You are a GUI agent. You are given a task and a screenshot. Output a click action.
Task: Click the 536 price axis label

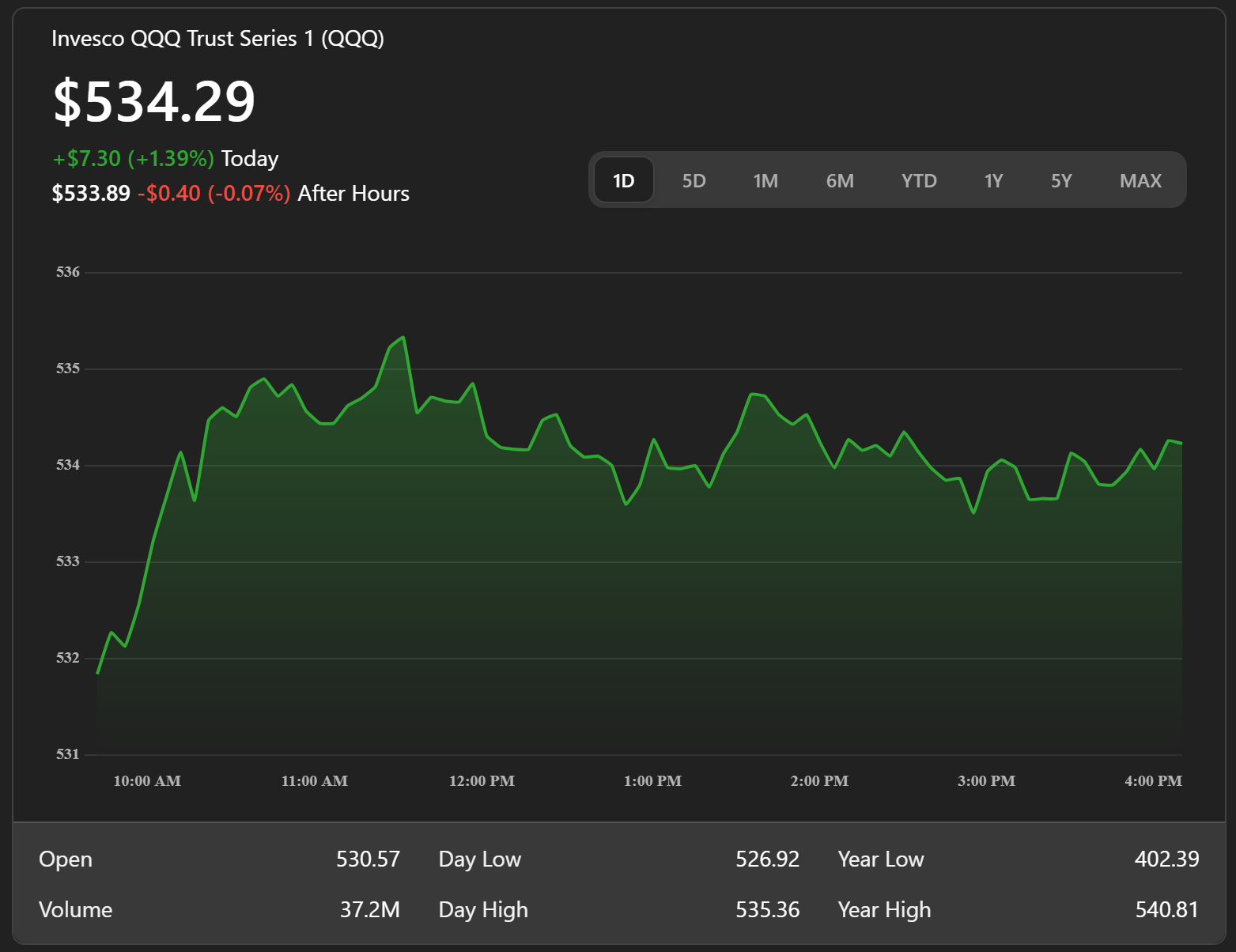pyautogui.click(x=68, y=272)
